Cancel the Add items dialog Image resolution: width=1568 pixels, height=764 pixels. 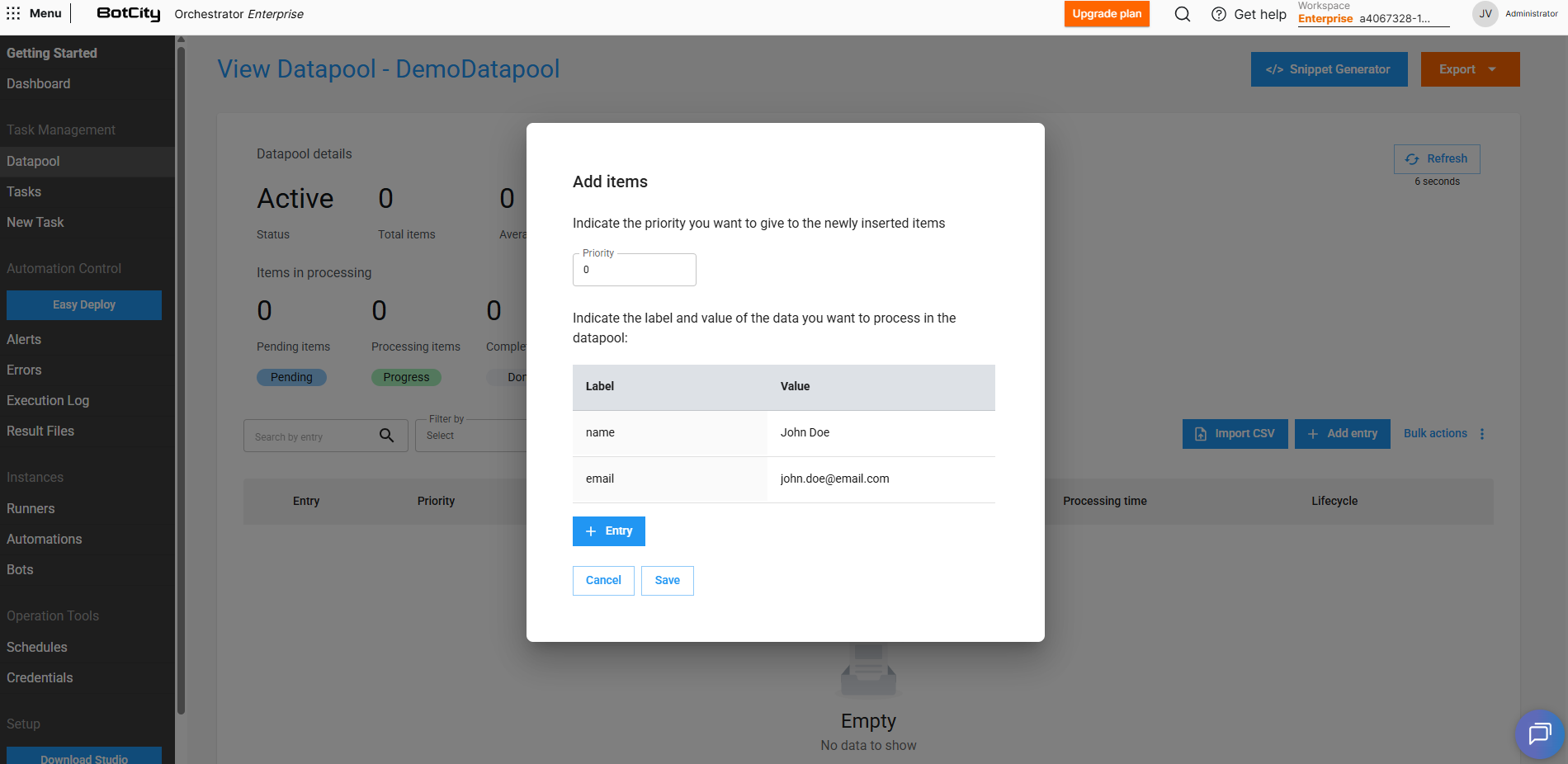pos(603,581)
